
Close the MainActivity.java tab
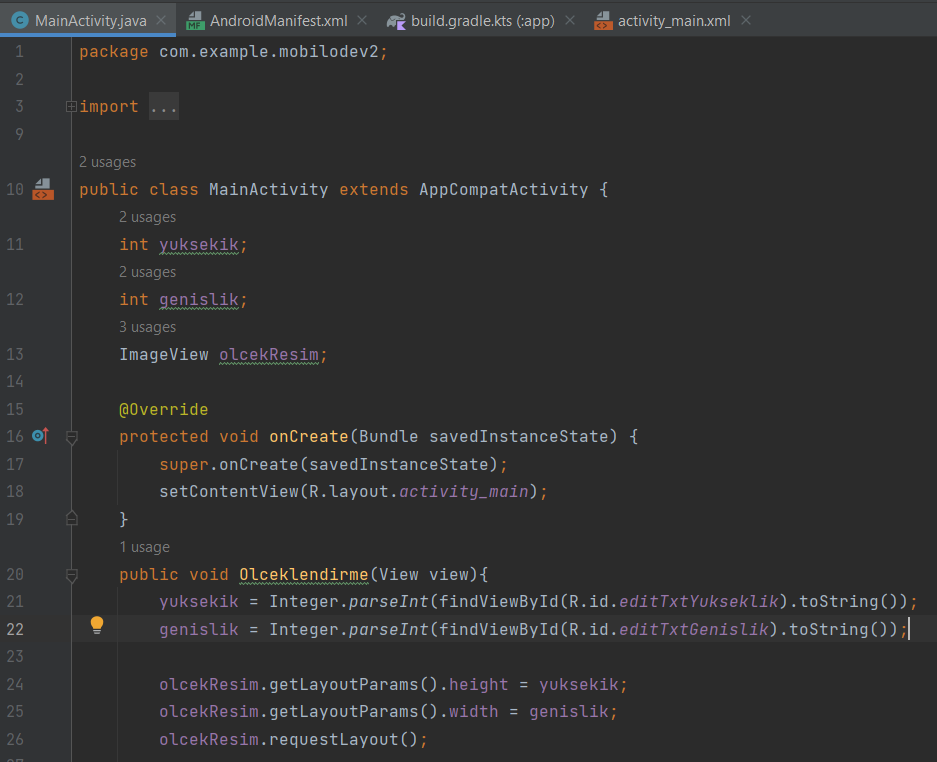(x=161, y=20)
